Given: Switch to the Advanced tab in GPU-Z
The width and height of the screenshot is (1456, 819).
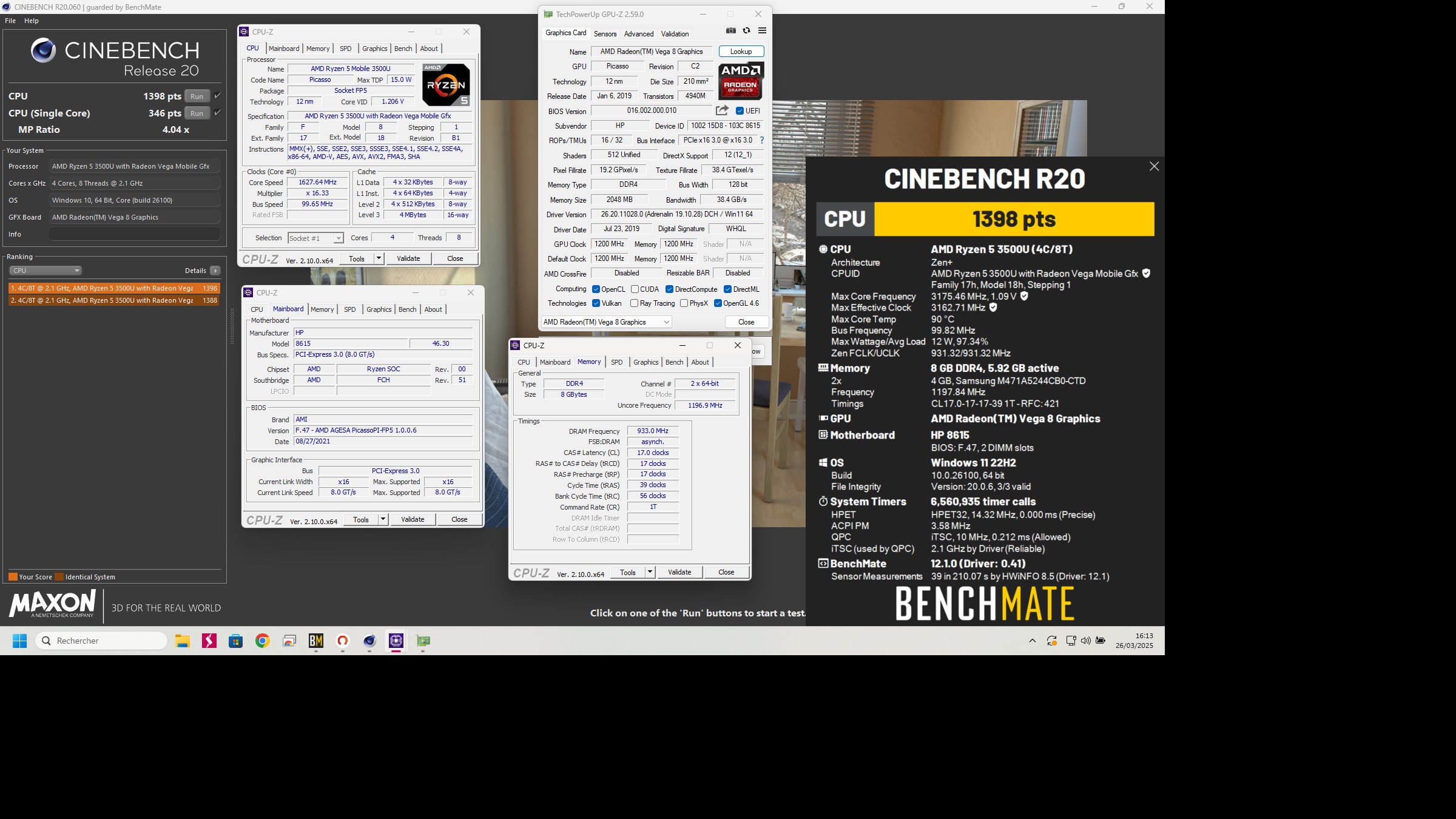Looking at the screenshot, I should [x=639, y=34].
